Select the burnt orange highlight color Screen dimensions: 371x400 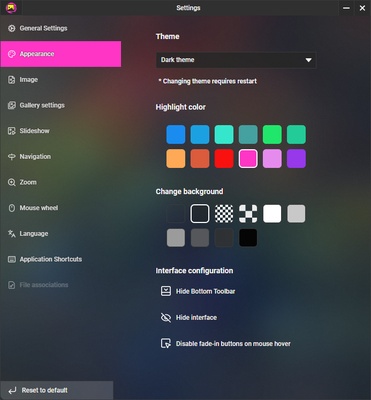tap(200, 158)
